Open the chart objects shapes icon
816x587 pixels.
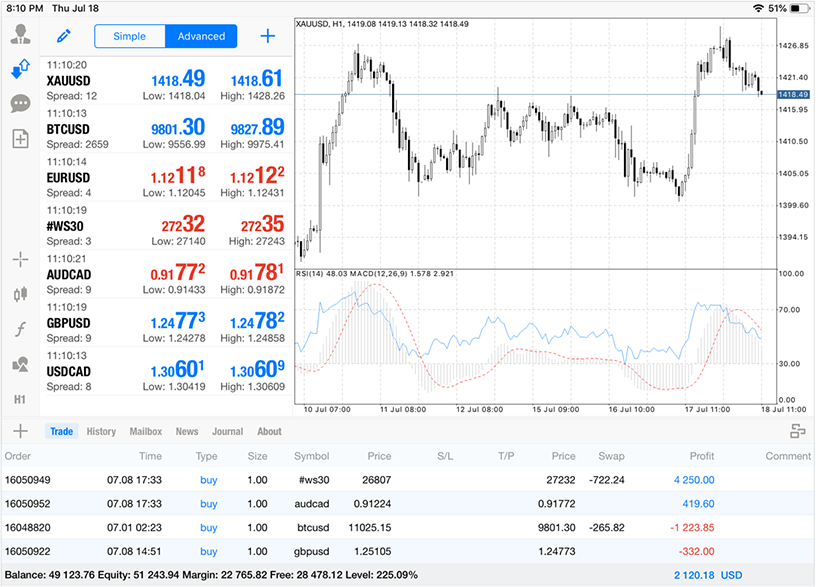pos(20,364)
